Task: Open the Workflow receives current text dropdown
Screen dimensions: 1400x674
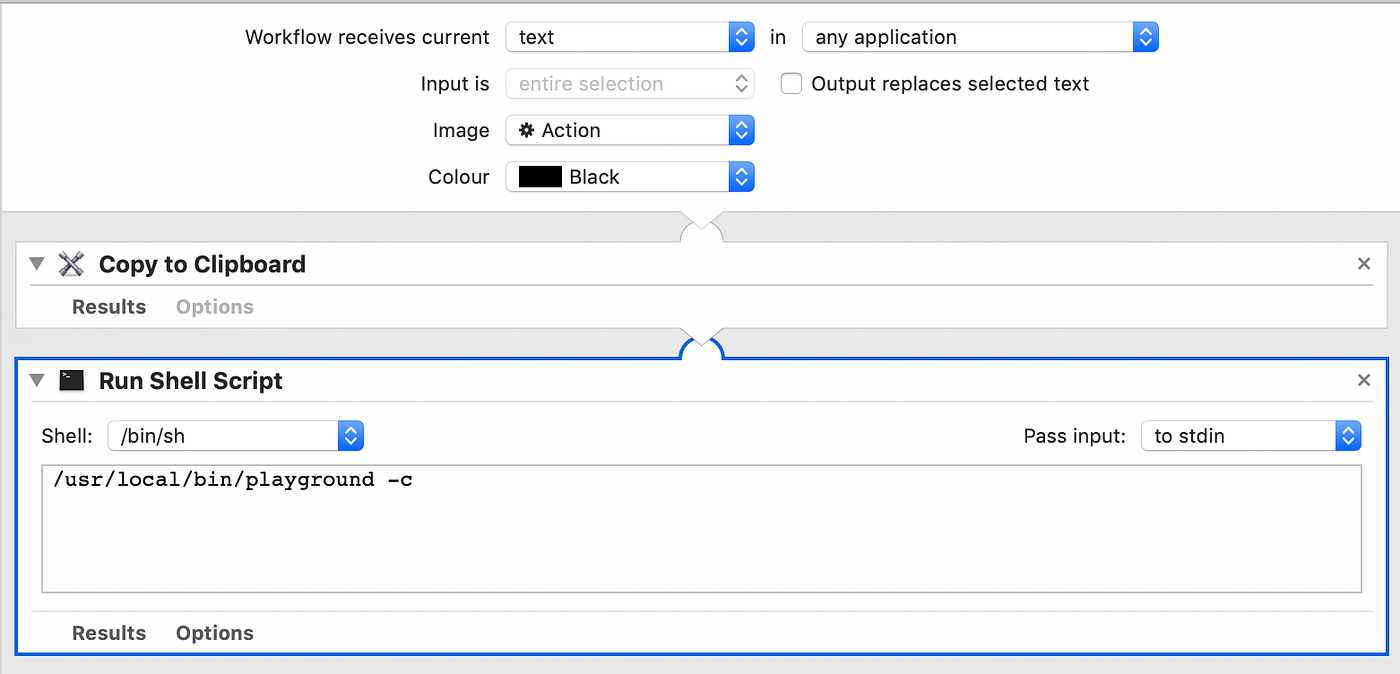Action: [x=630, y=38]
